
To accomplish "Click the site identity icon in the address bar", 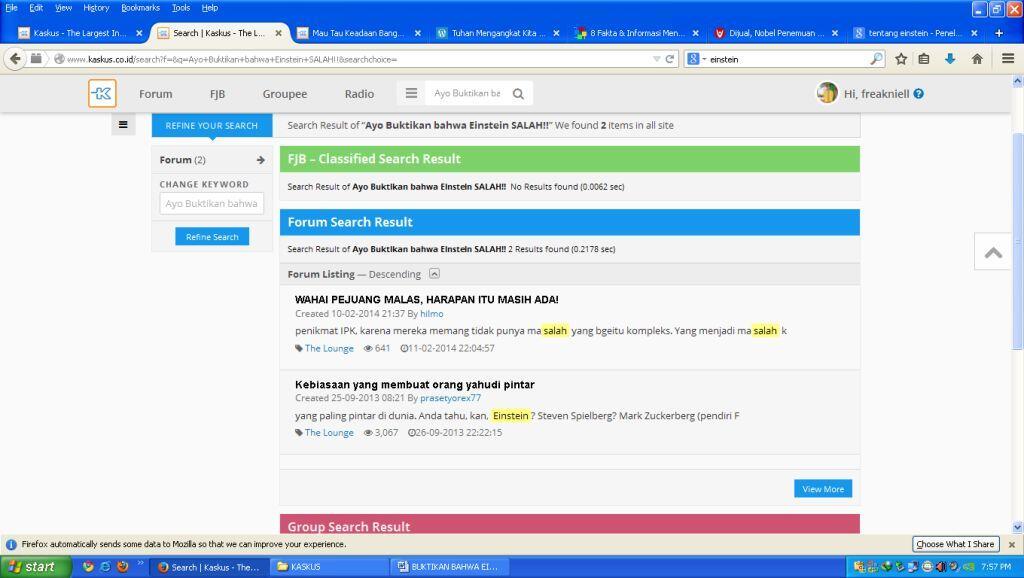I will pos(59,59).
